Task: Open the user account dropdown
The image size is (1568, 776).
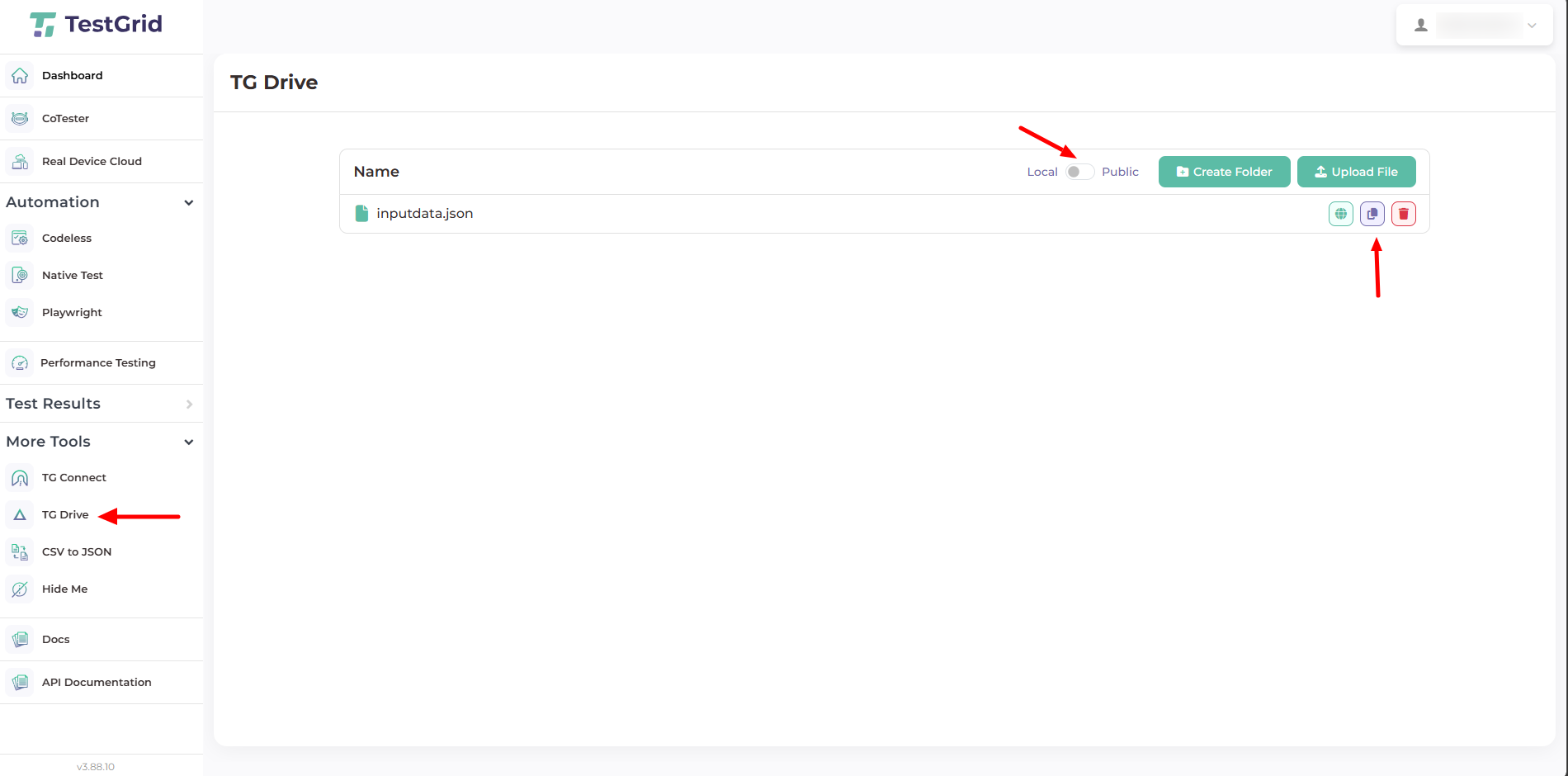Action: (x=1474, y=26)
